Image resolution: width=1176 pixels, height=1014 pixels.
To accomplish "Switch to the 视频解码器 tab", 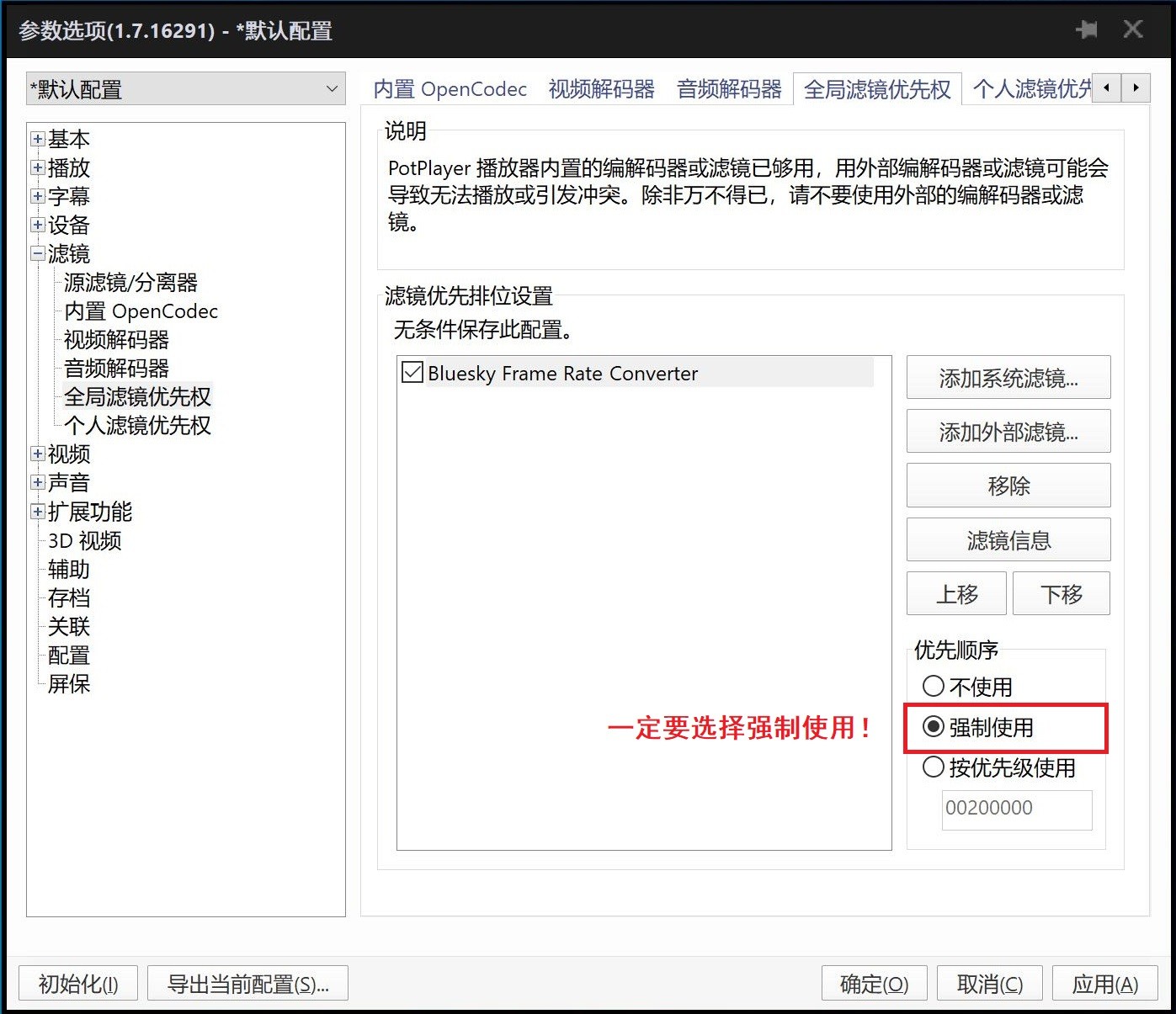I will coord(601,89).
